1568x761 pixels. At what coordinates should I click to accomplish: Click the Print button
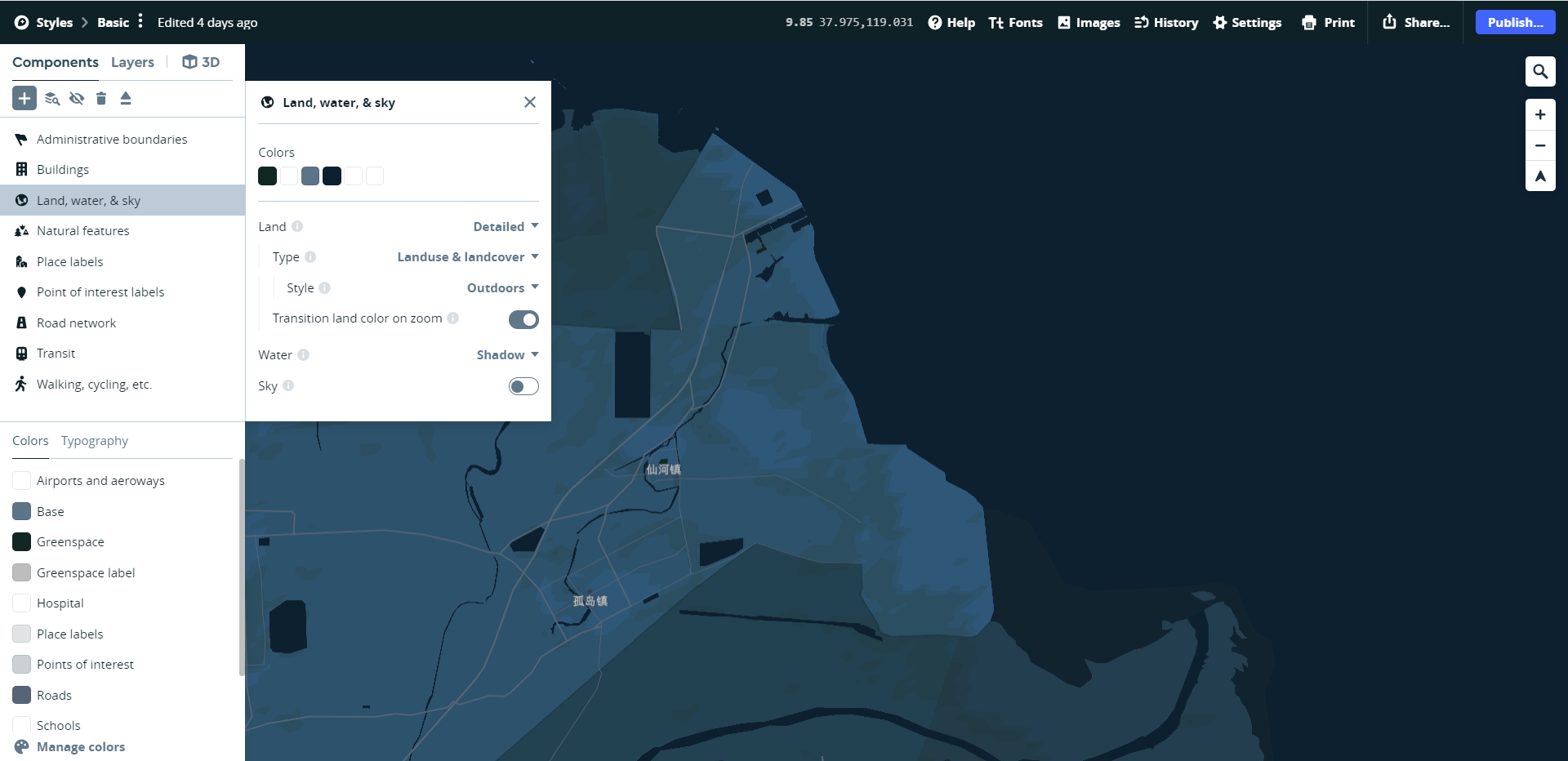1328,23
